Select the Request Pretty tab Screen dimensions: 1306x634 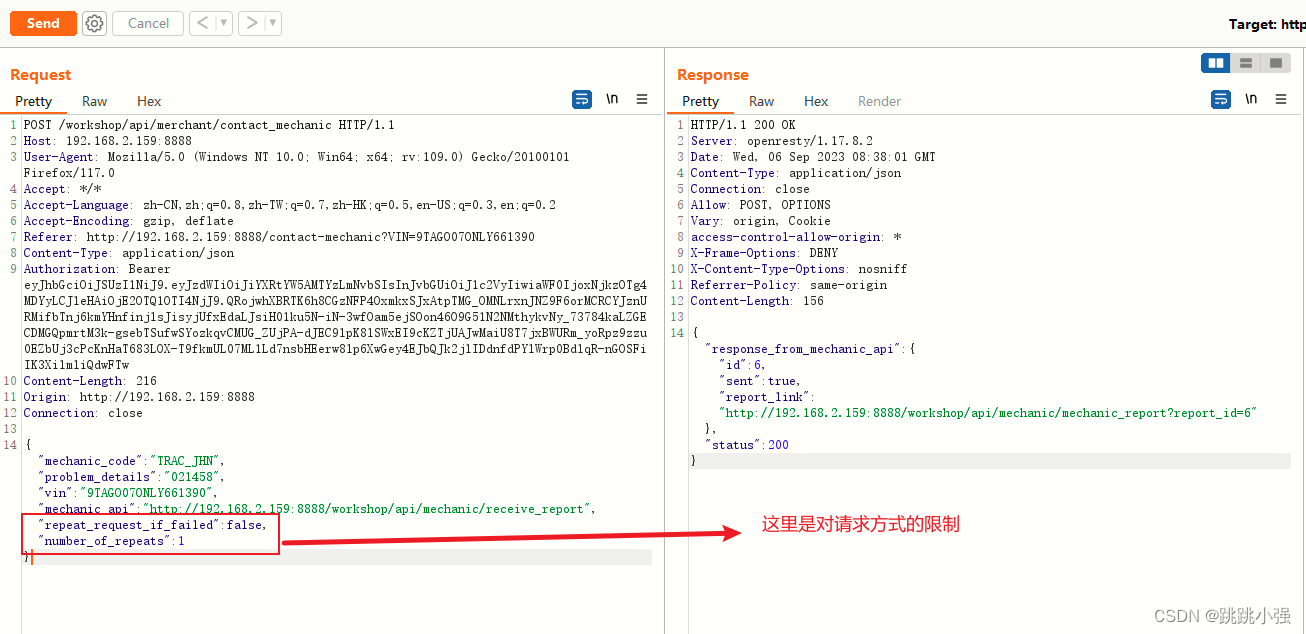33,101
